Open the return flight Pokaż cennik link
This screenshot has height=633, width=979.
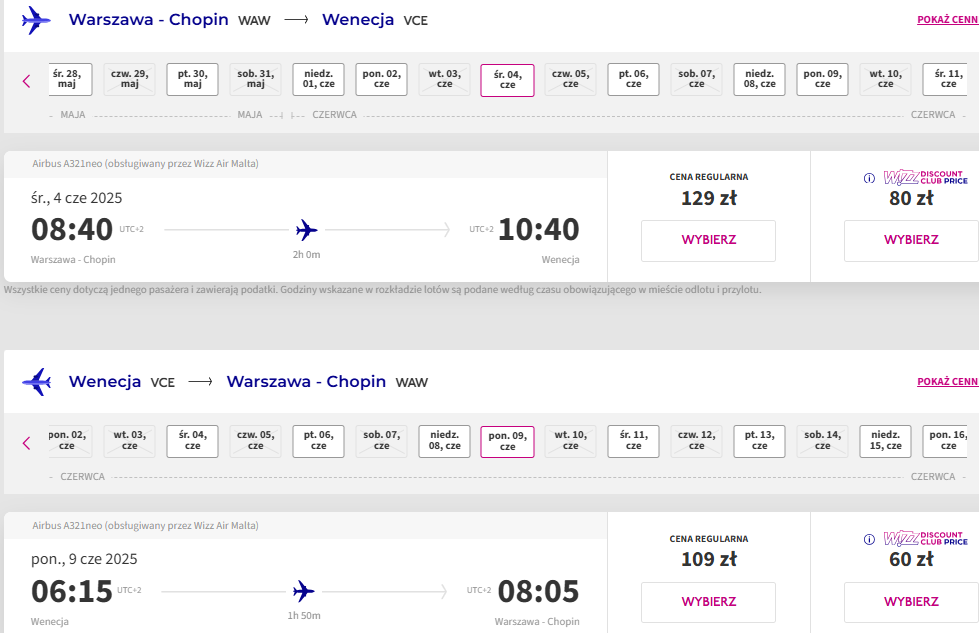(x=948, y=381)
